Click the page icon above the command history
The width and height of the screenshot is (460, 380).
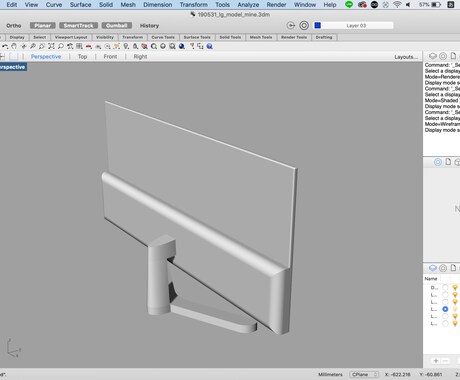point(453,56)
